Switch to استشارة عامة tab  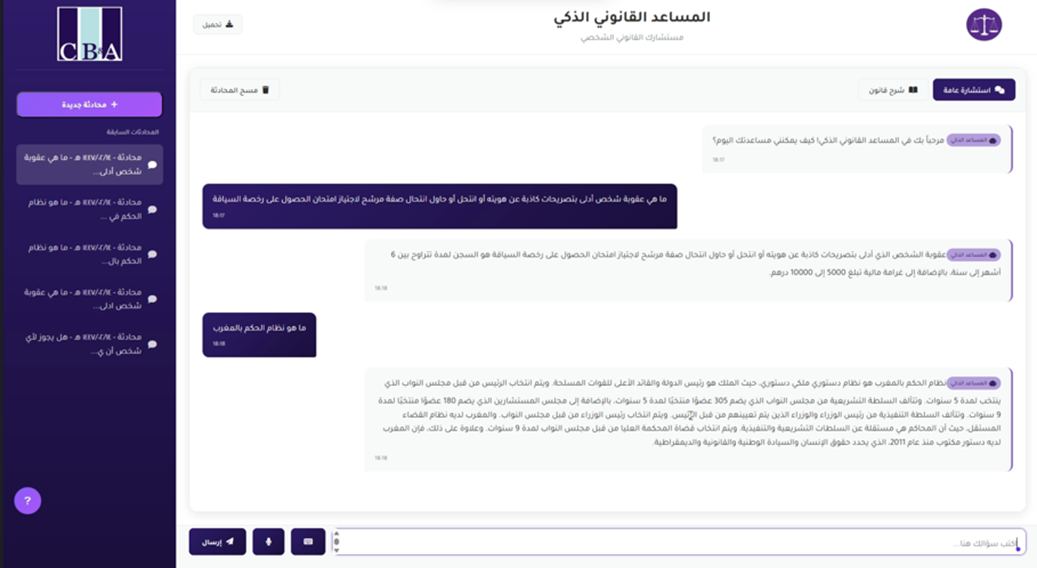[x=974, y=90]
